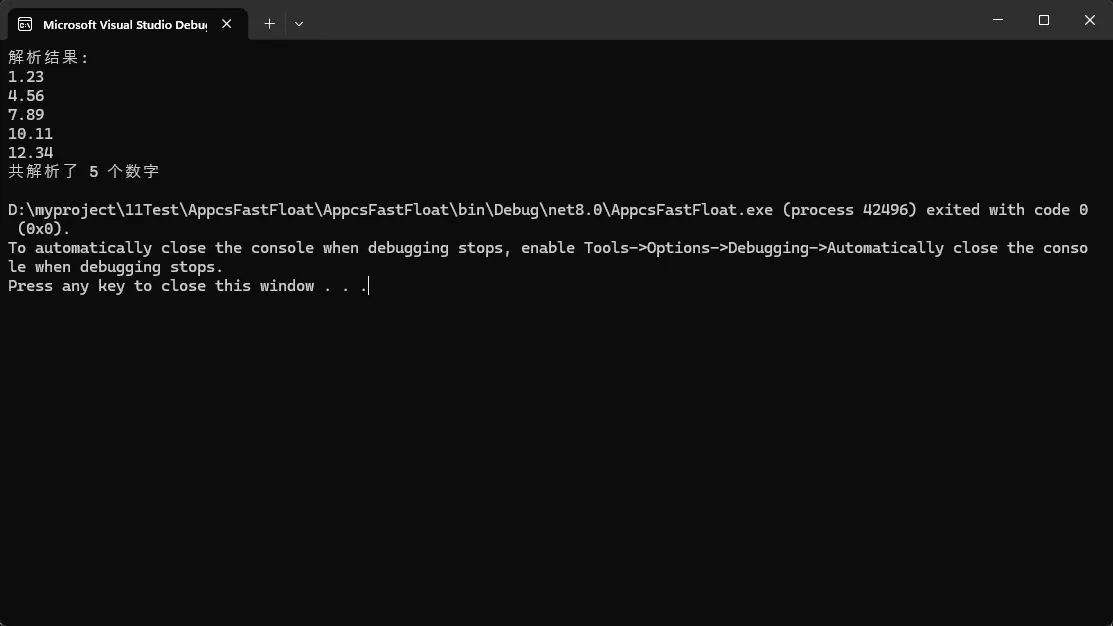Expand the new tab profile dropdown chevron
This screenshot has width=1113, height=626.
299,23
